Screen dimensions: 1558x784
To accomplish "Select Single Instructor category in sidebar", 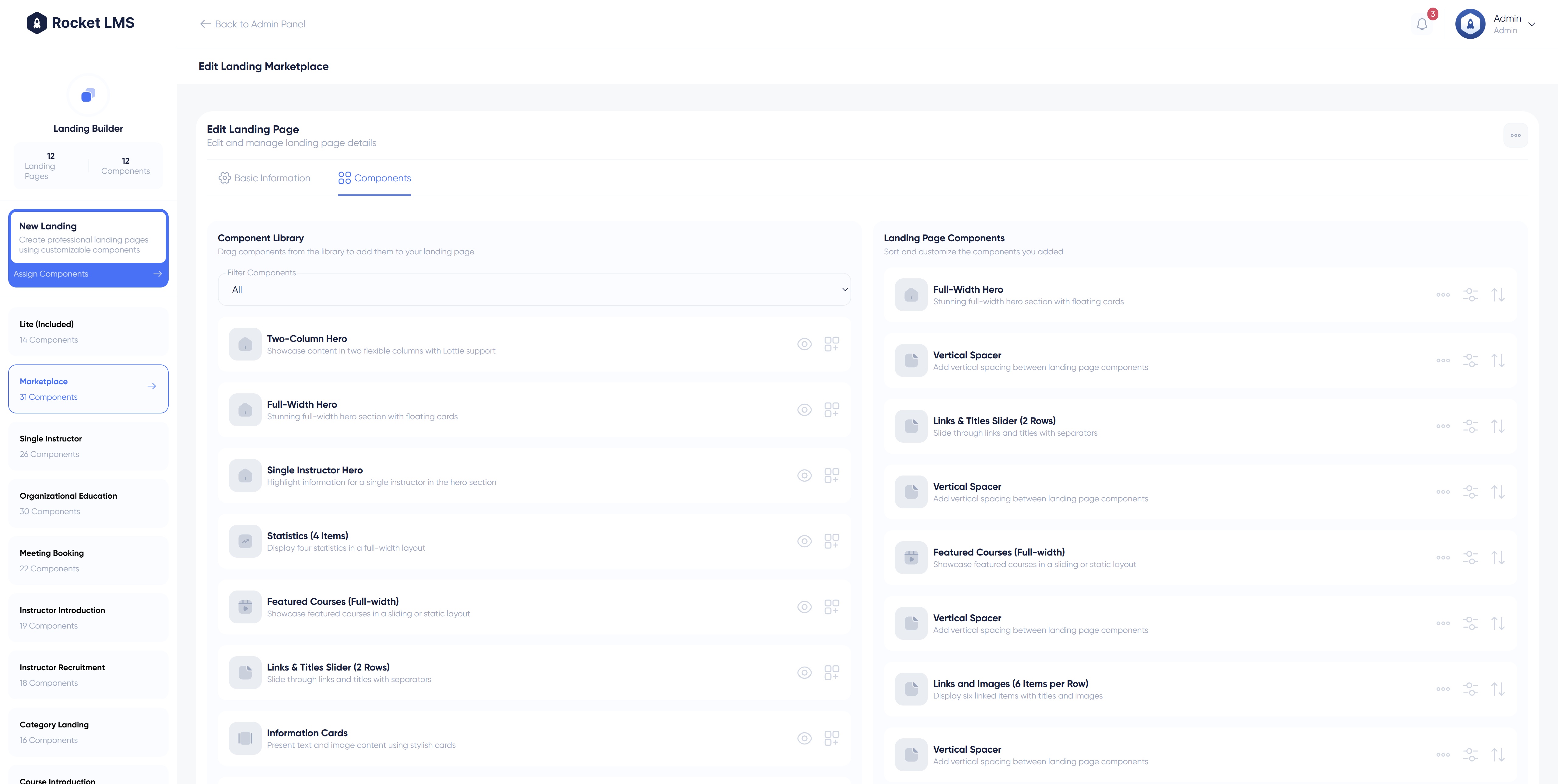I will (x=88, y=445).
